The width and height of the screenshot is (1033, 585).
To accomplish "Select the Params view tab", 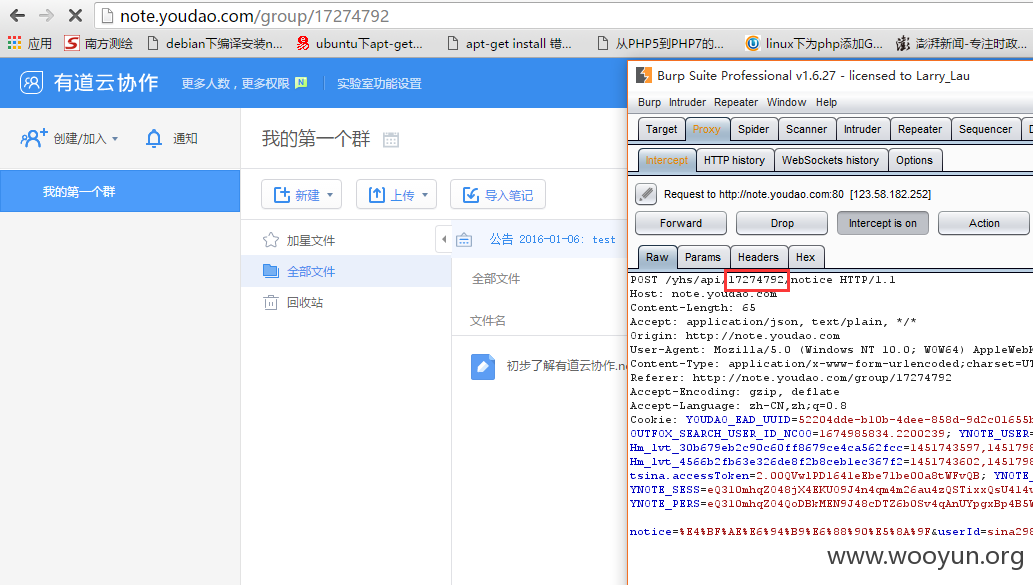I will point(702,257).
